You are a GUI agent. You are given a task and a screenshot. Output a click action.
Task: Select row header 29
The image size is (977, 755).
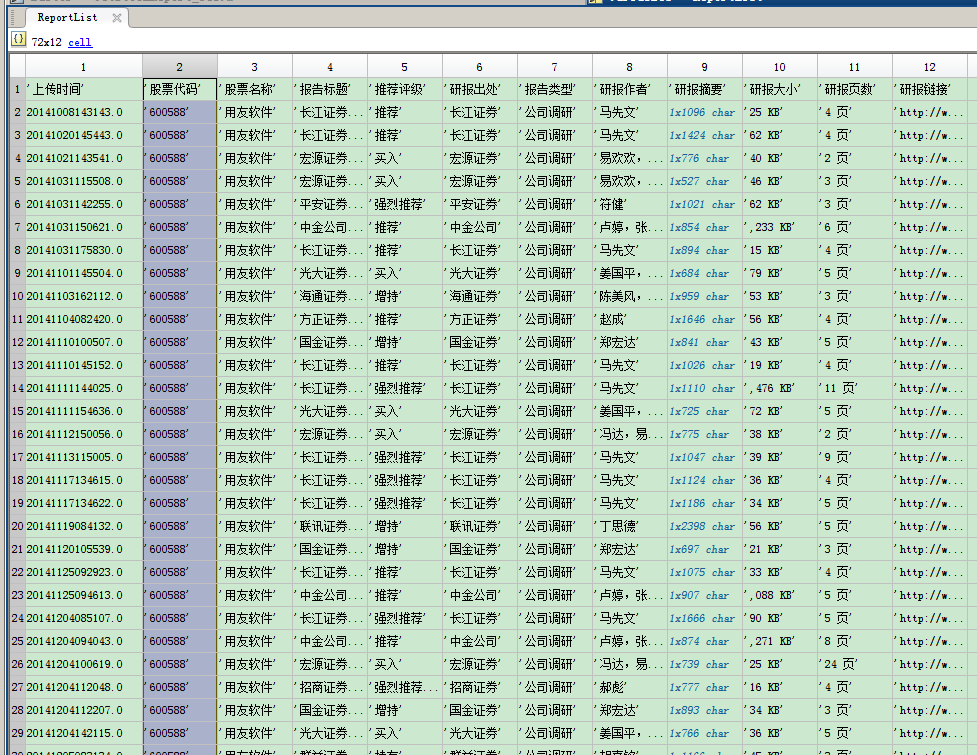pos(17,733)
